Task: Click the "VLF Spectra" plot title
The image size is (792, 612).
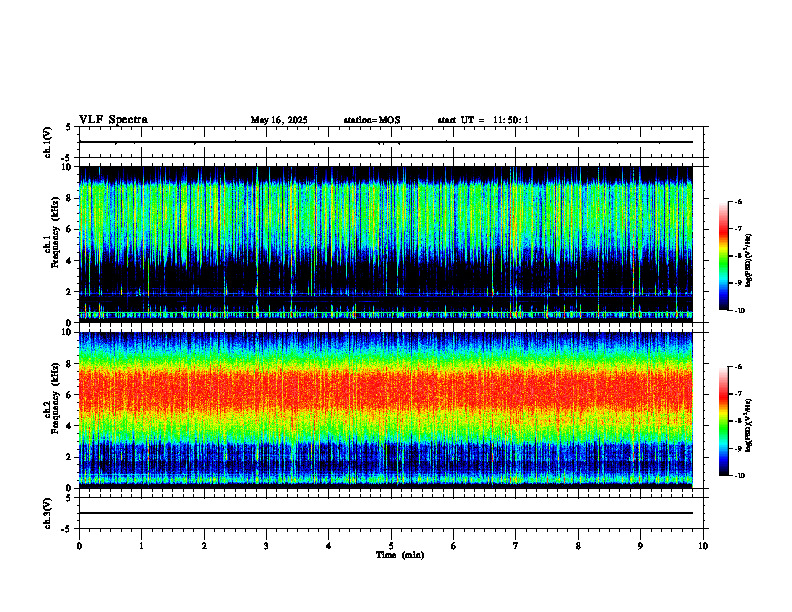Action: pyautogui.click(x=113, y=120)
